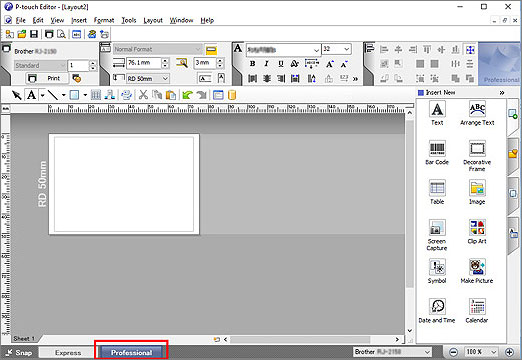Viewport: 522px width, 360px height.
Task: Select the line drawing tool
Action: click(x=53, y=95)
